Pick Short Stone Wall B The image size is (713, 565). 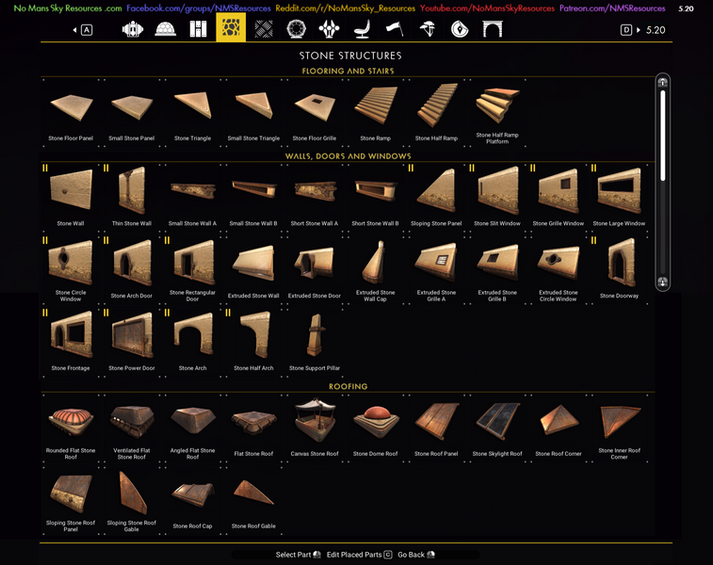coord(376,196)
